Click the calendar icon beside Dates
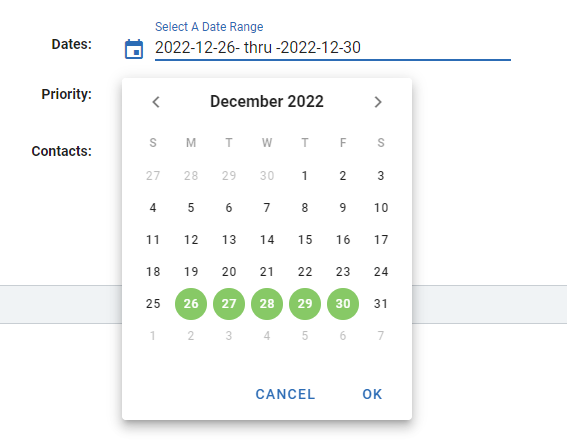The width and height of the screenshot is (567, 441). click(x=134, y=49)
